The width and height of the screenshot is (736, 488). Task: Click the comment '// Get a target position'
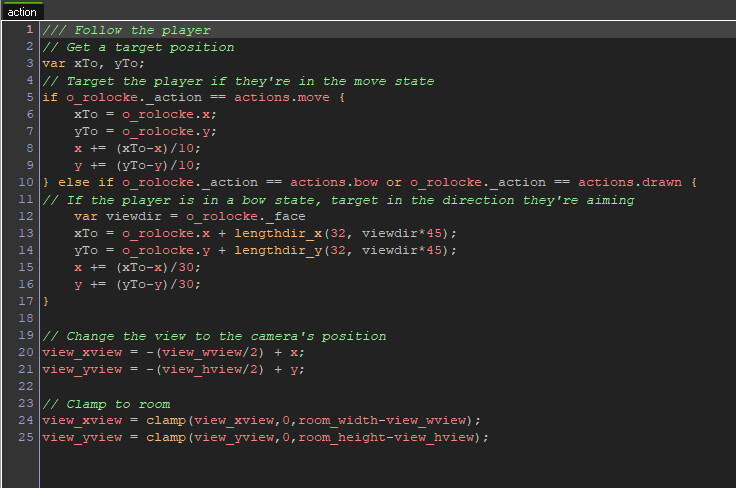tap(138, 47)
